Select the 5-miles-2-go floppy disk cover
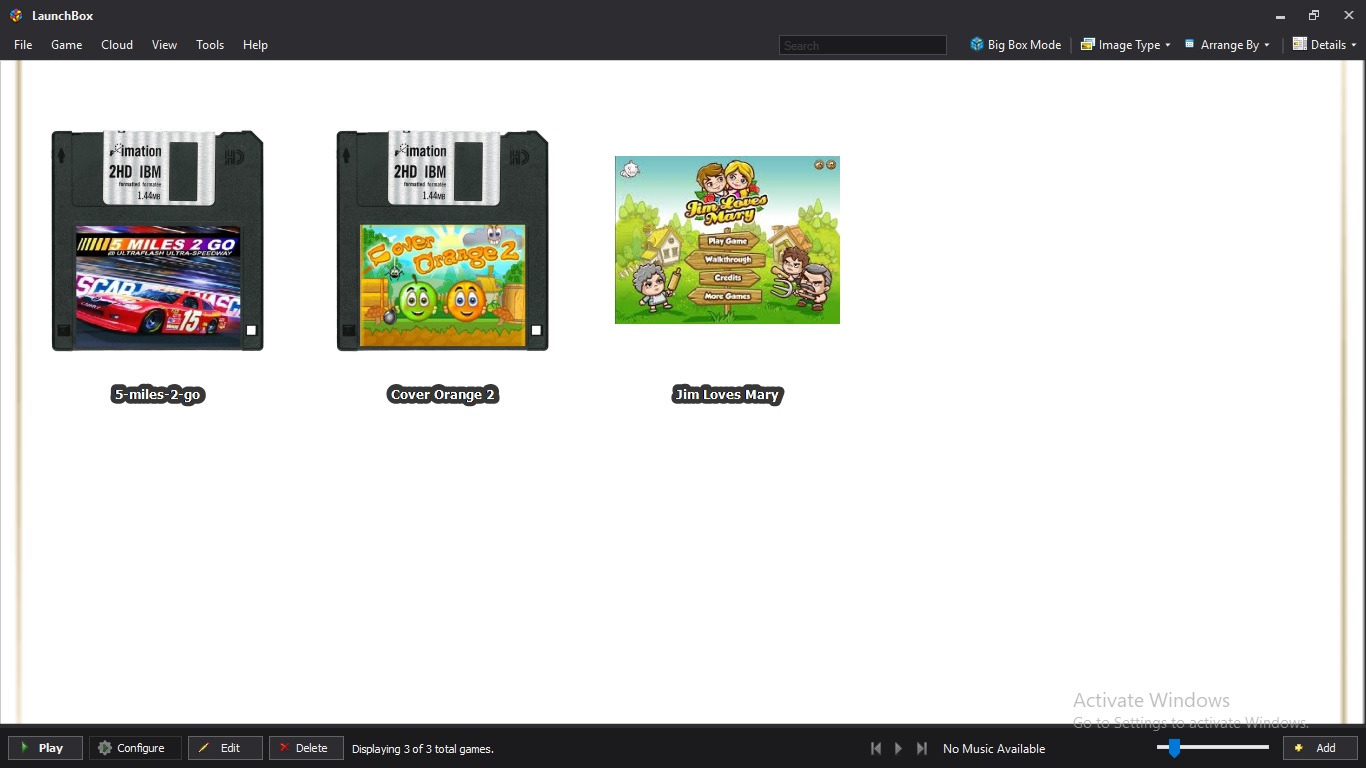Image resolution: width=1366 pixels, height=768 pixels. (x=158, y=240)
